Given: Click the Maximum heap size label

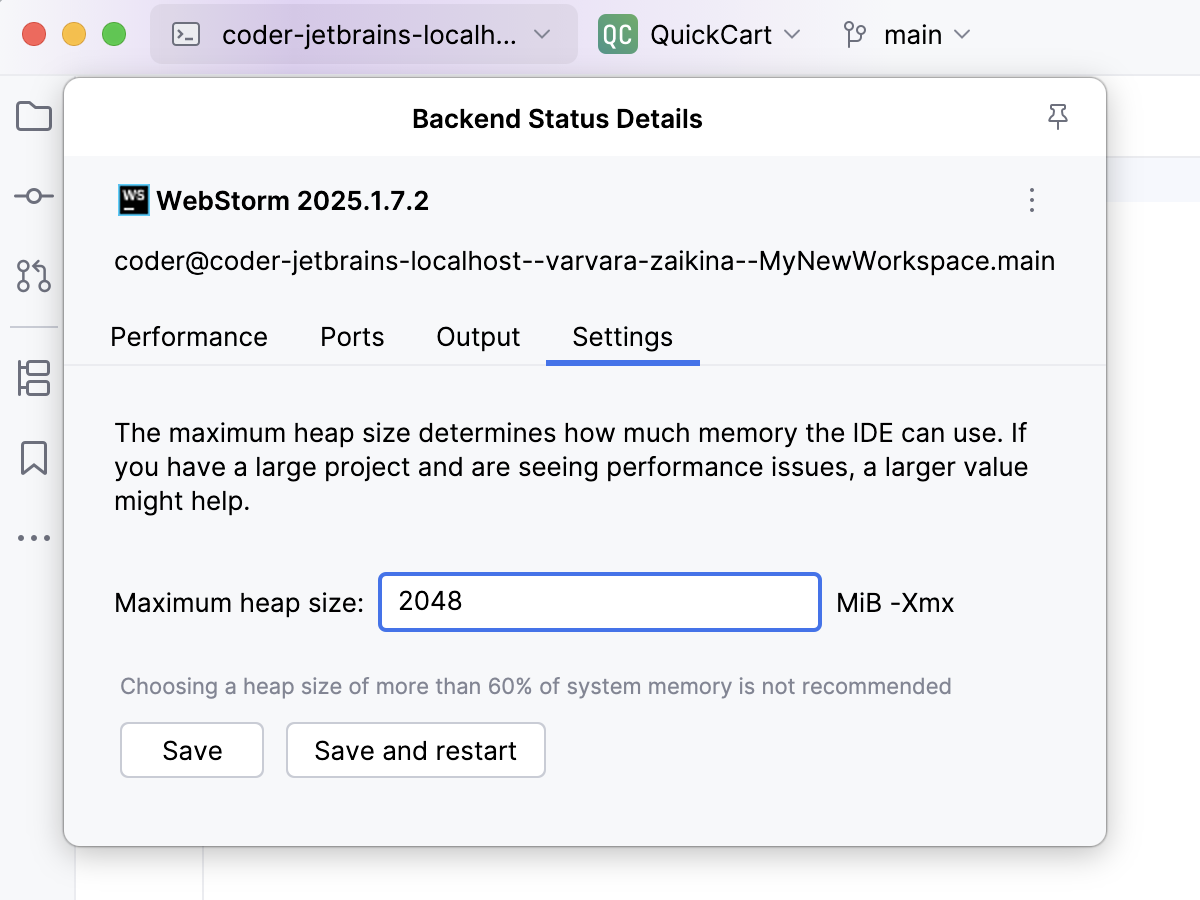Looking at the screenshot, I should click(x=239, y=603).
